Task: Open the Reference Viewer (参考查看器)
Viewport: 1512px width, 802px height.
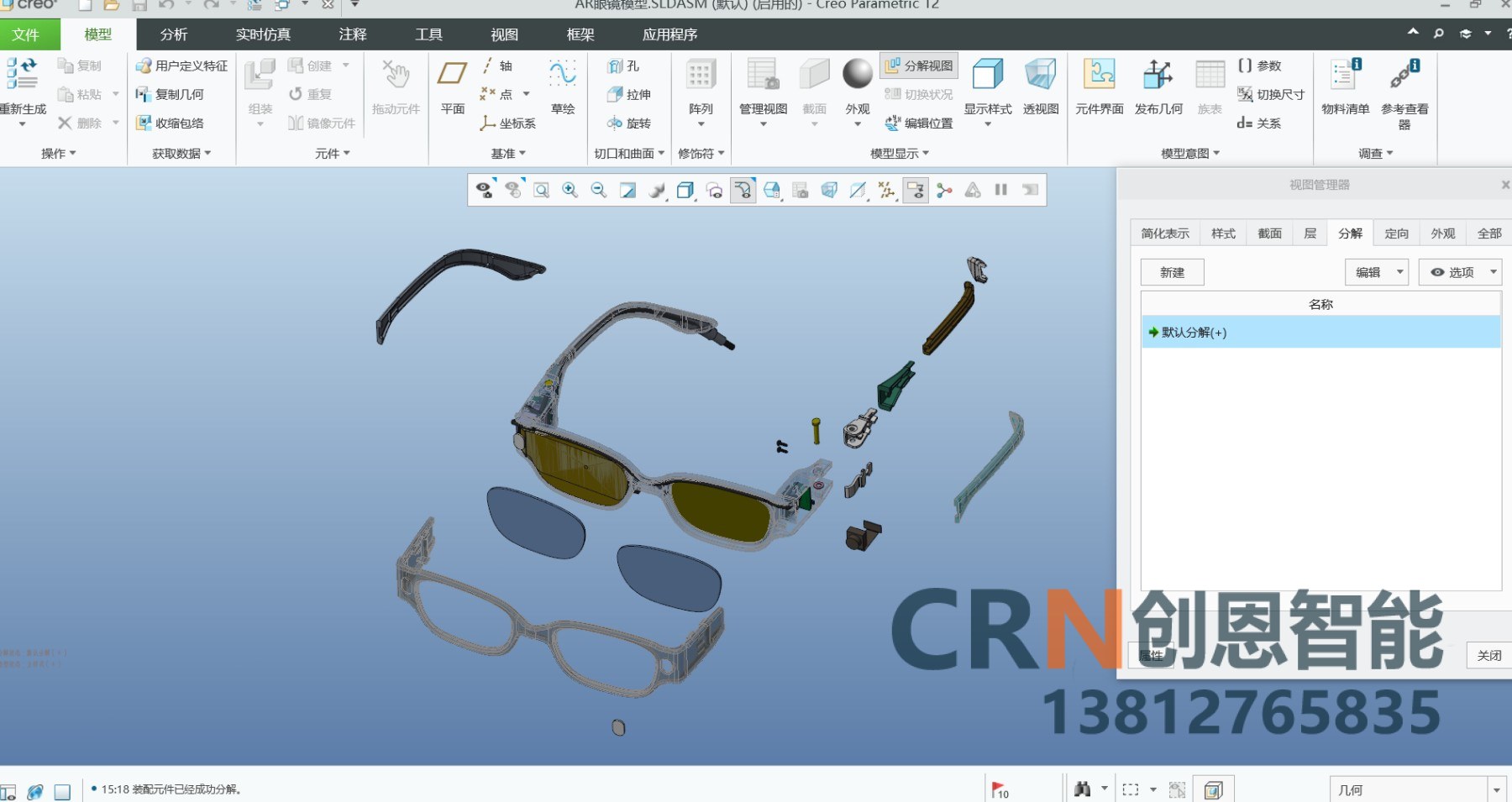Action: [1404, 92]
